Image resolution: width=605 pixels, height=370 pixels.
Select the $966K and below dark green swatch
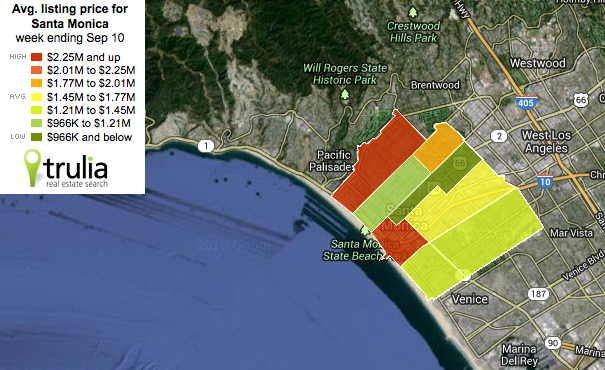(x=37, y=137)
